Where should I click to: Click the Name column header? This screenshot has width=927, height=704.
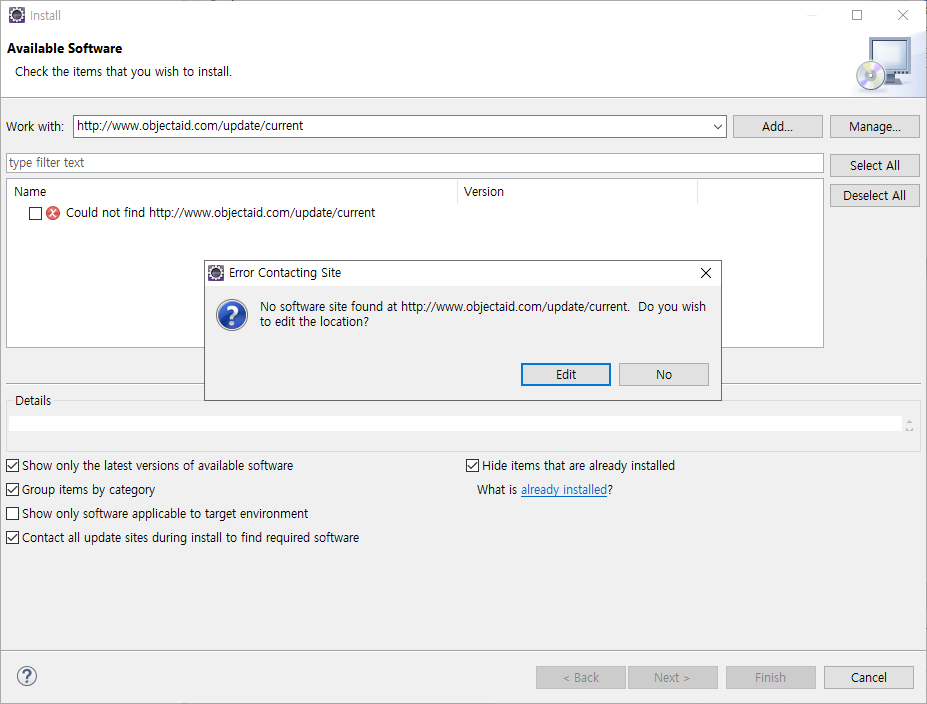tap(232, 192)
